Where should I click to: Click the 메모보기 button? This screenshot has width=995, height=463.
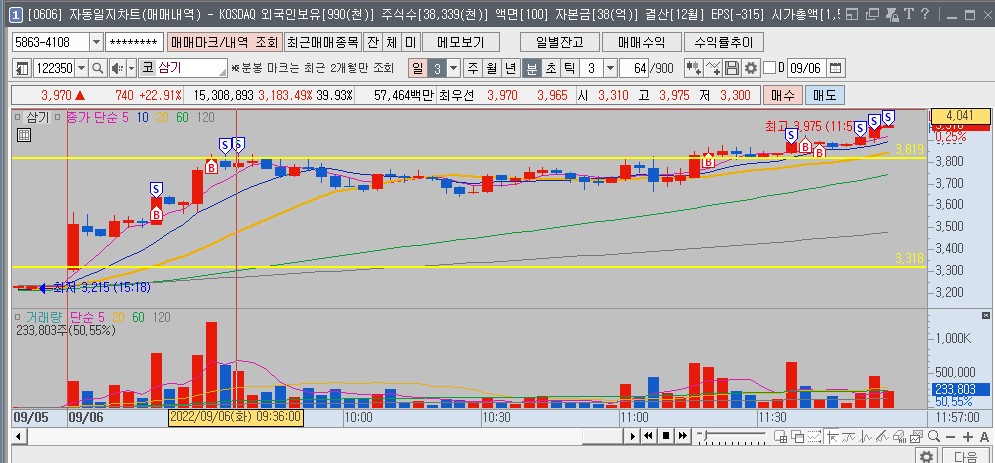pos(461,42)
